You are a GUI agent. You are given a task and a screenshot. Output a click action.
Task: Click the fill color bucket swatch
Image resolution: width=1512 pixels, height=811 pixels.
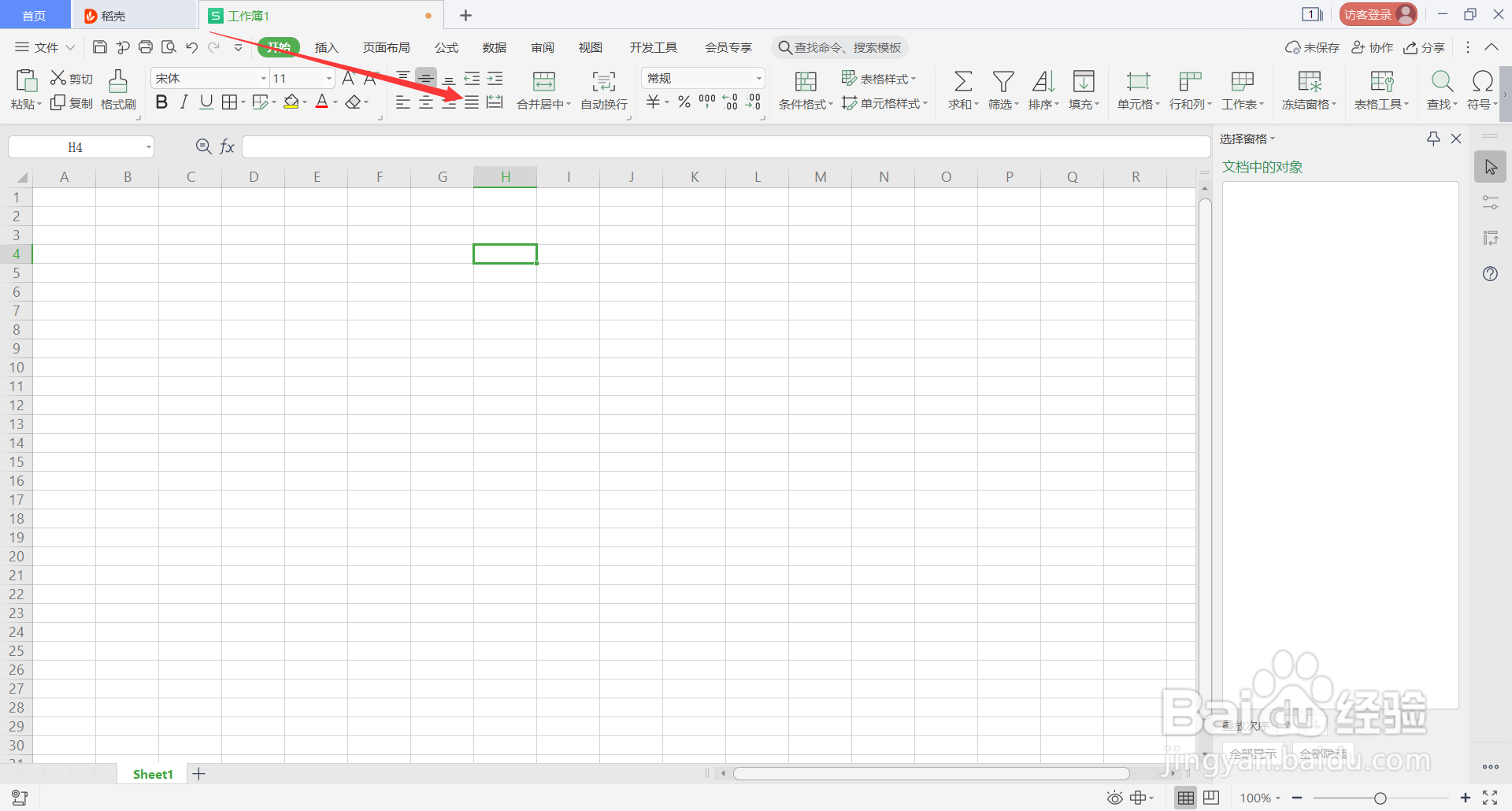coord(291,102)
